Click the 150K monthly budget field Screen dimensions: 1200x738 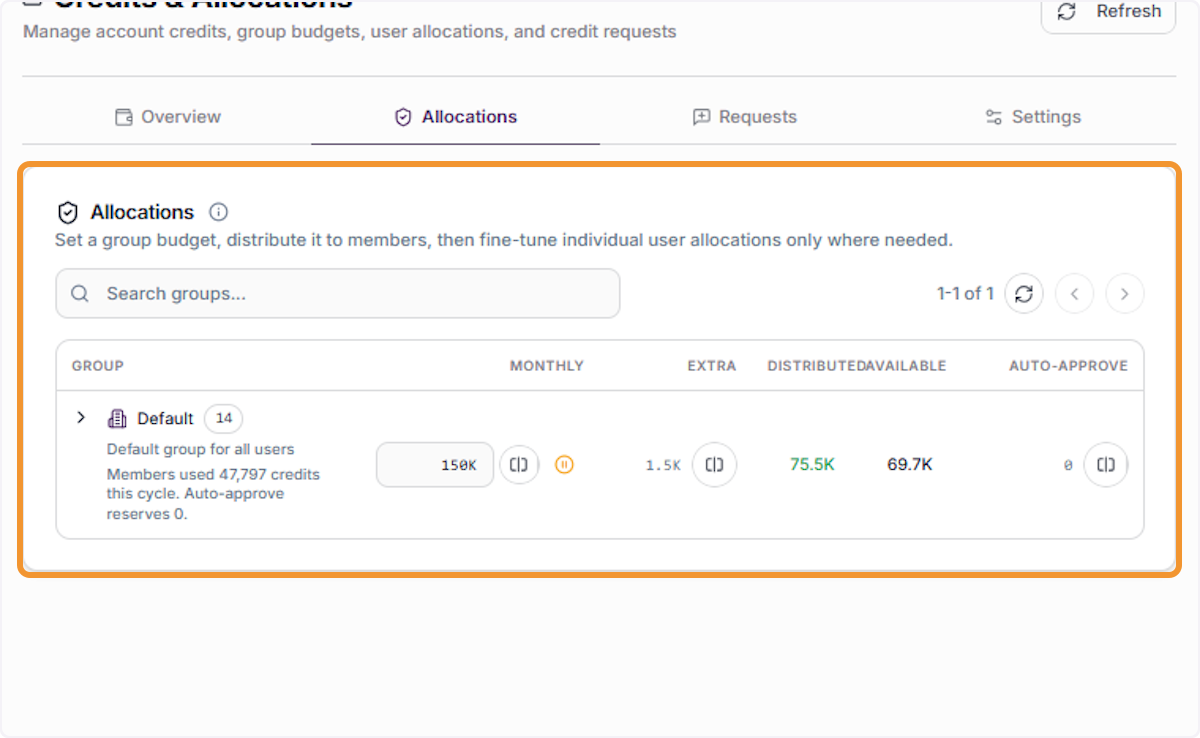pyautogui.click(x=435, y=465)
